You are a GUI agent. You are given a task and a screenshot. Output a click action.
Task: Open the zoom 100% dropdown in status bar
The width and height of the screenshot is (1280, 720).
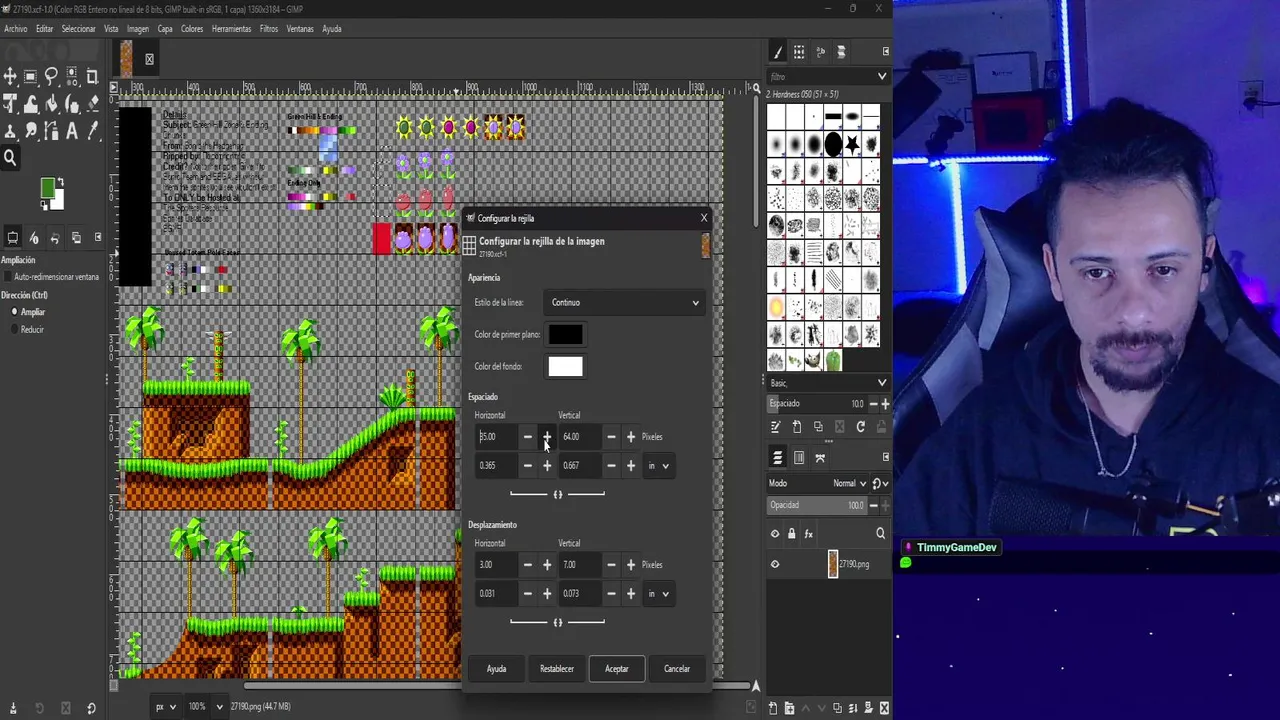point(205,707)
